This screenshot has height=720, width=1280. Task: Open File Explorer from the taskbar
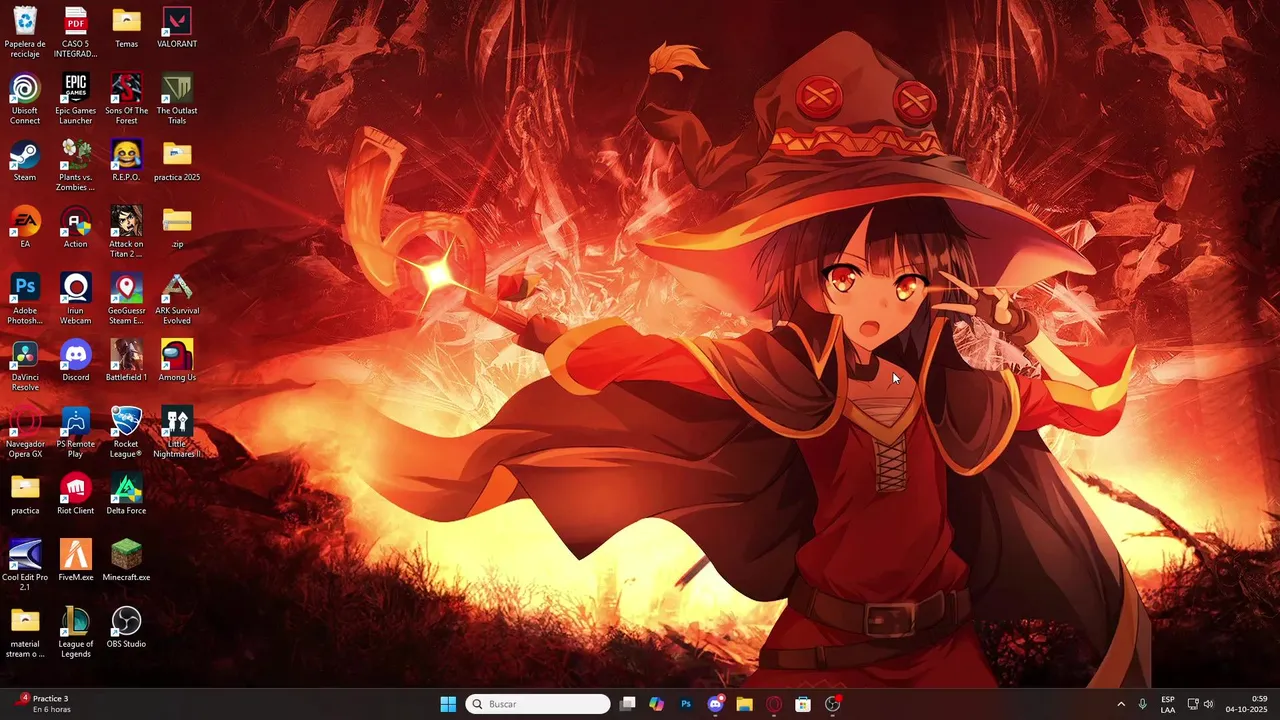[744, 704]
